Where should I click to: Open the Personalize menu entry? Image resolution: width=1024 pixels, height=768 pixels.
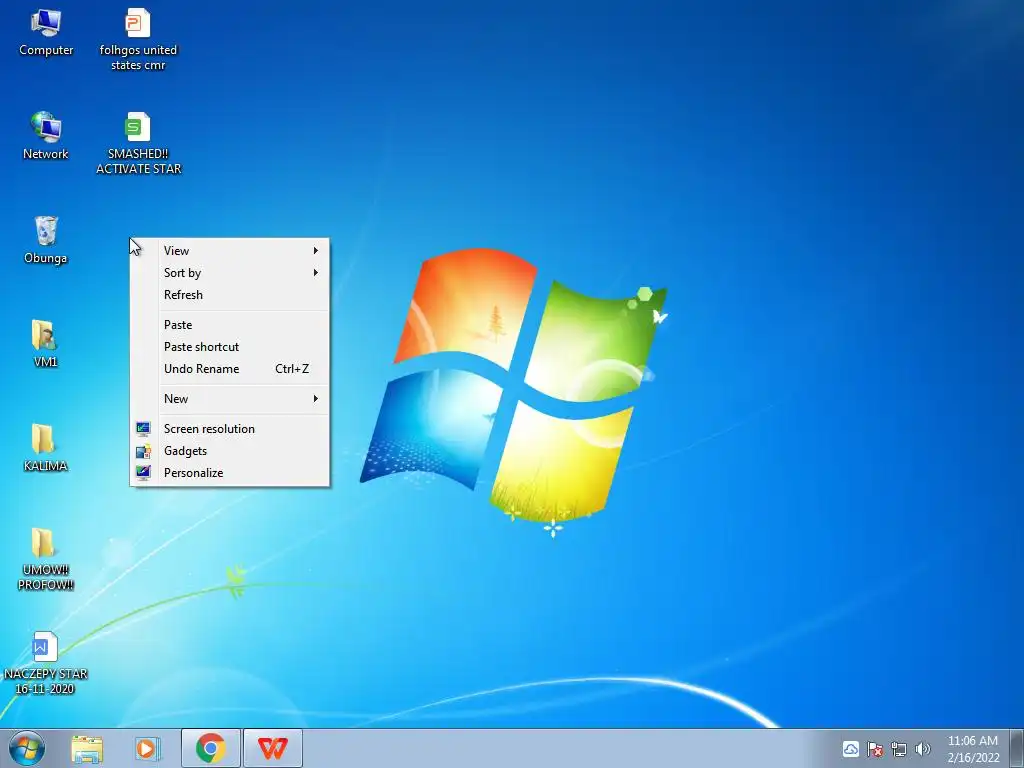coord(229,473)
